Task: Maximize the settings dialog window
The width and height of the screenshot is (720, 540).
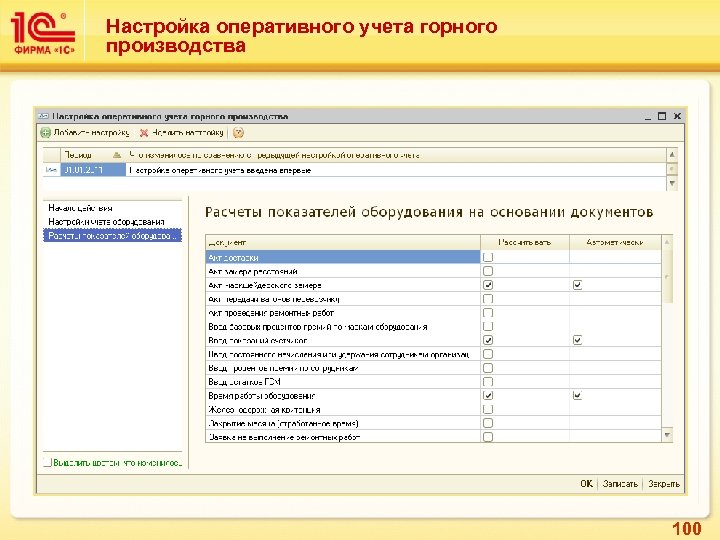Action: (662, 116)
